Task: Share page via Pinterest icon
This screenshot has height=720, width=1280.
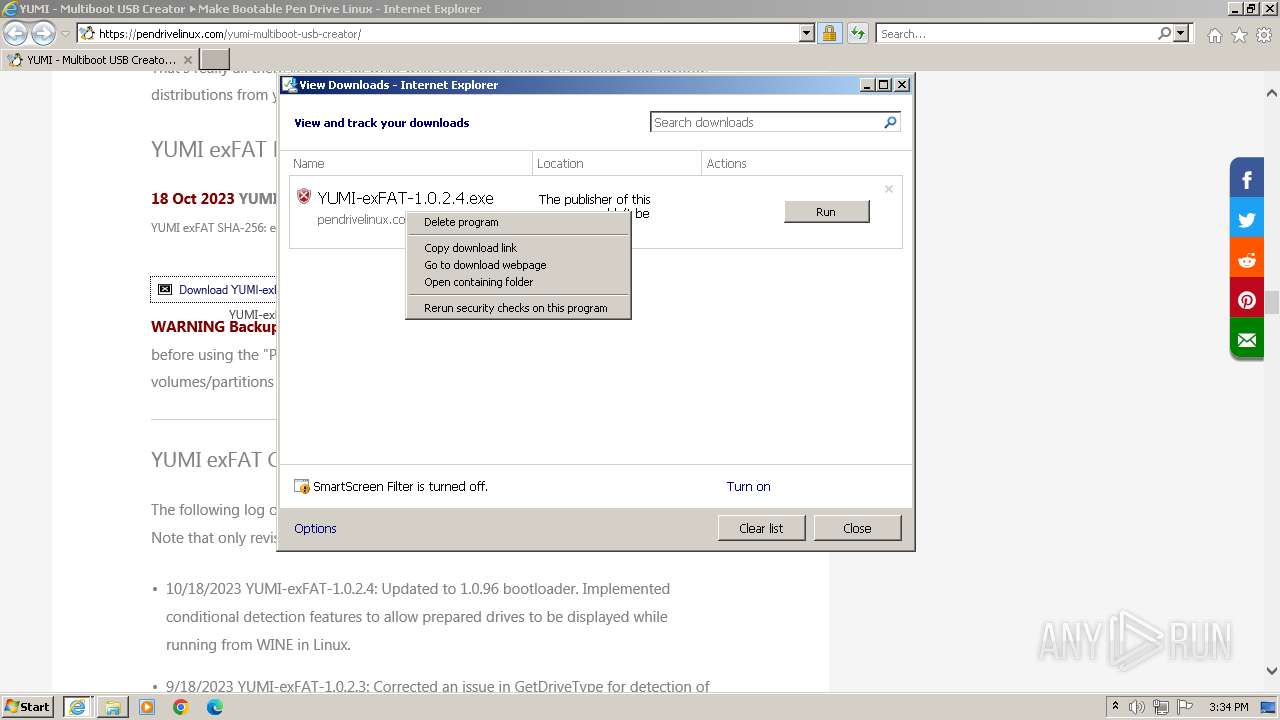Action: [1247, 300]
